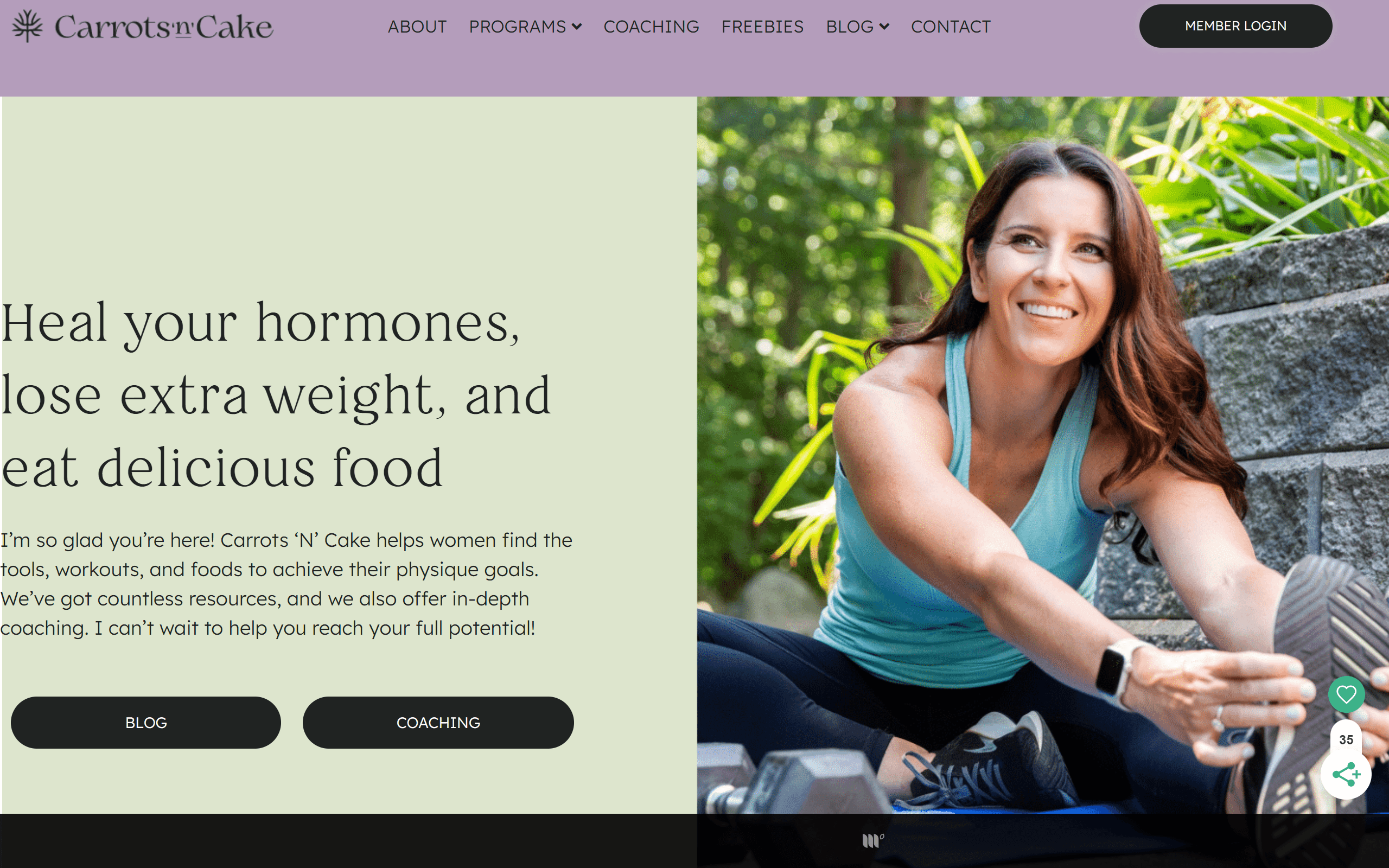The width and height of the screenshot is (1389, 868).
Task: Open the Contact page link
Action: point(951,27)
